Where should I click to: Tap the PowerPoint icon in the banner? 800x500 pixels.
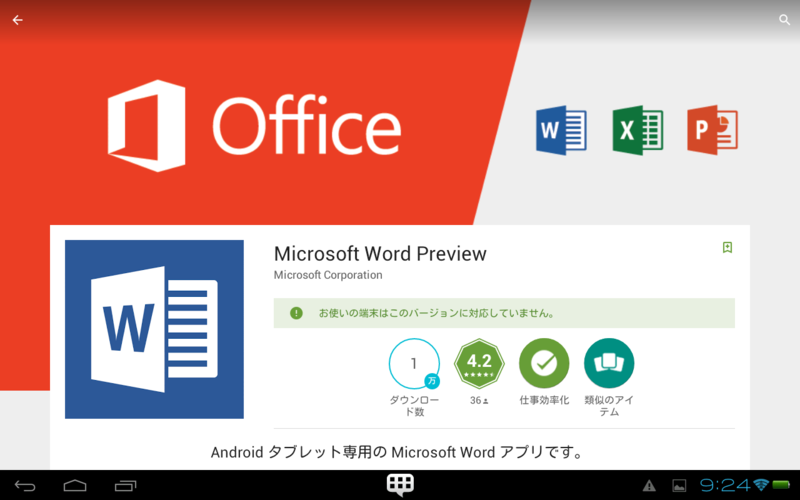712,130
